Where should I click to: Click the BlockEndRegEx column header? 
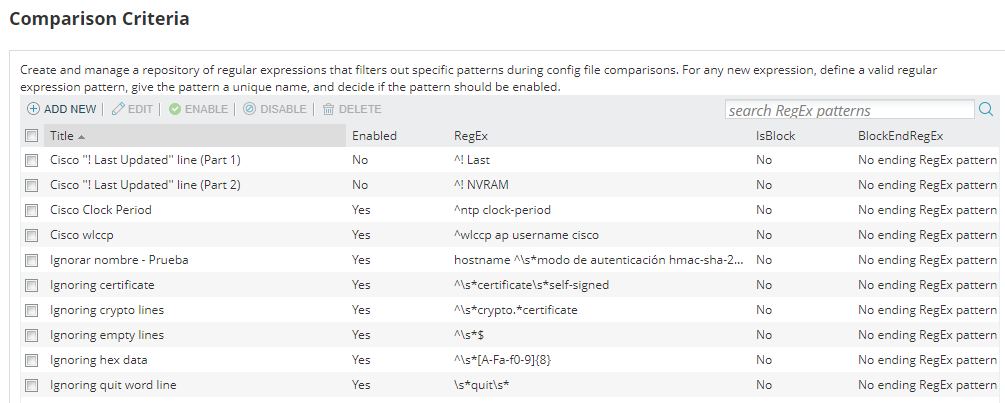click(x=900, y=135)
